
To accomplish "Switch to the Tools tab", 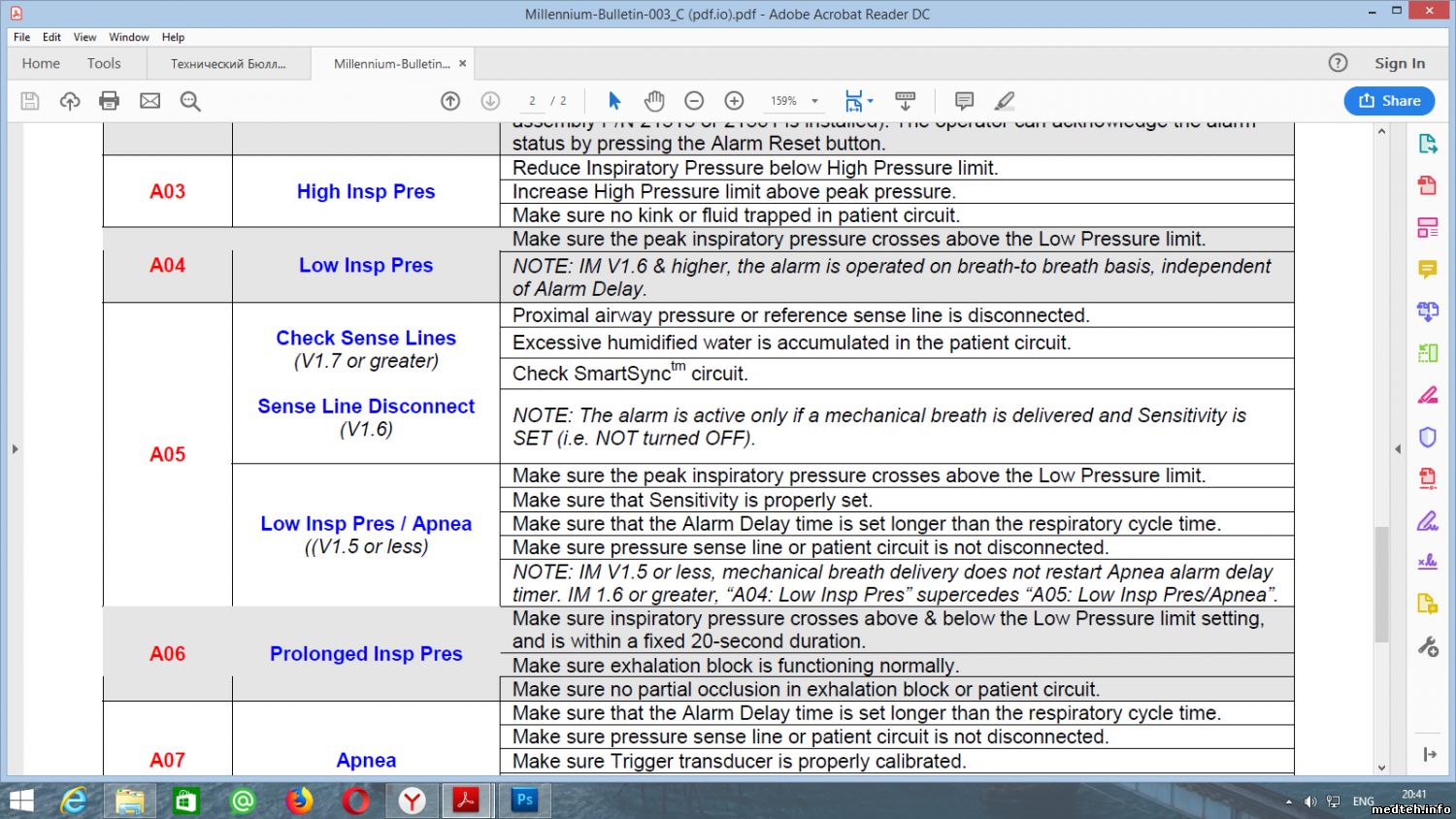I will click(104, 63).
